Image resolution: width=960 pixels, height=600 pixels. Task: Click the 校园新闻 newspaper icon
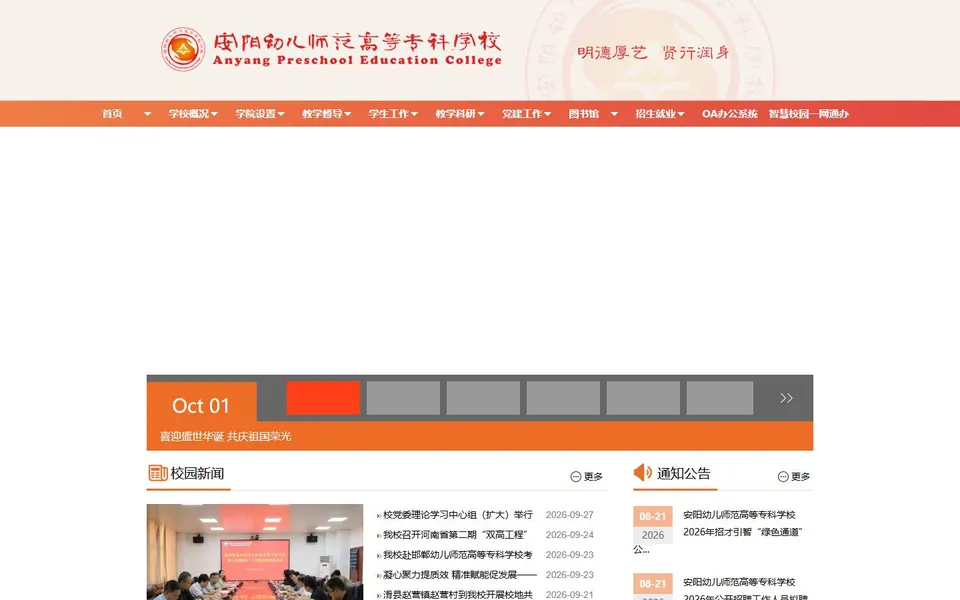pyautogui.click(x=158, y=473)
